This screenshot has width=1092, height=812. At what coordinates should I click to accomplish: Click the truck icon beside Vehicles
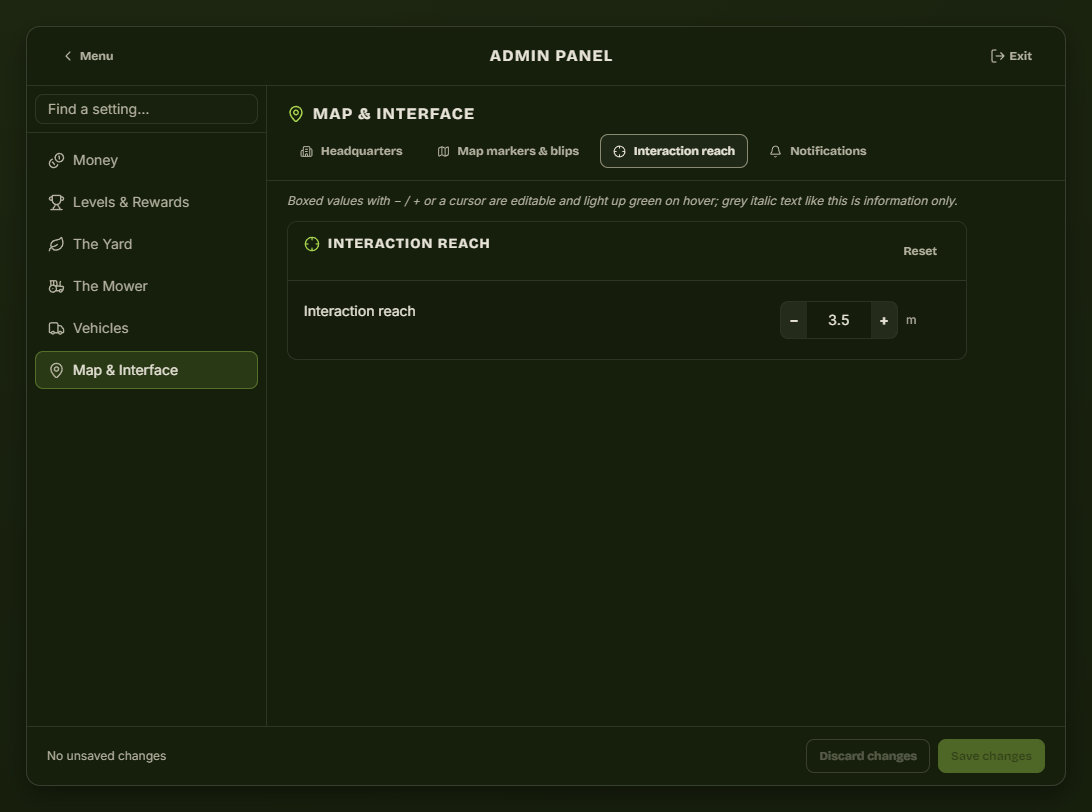tap(56, 328)
